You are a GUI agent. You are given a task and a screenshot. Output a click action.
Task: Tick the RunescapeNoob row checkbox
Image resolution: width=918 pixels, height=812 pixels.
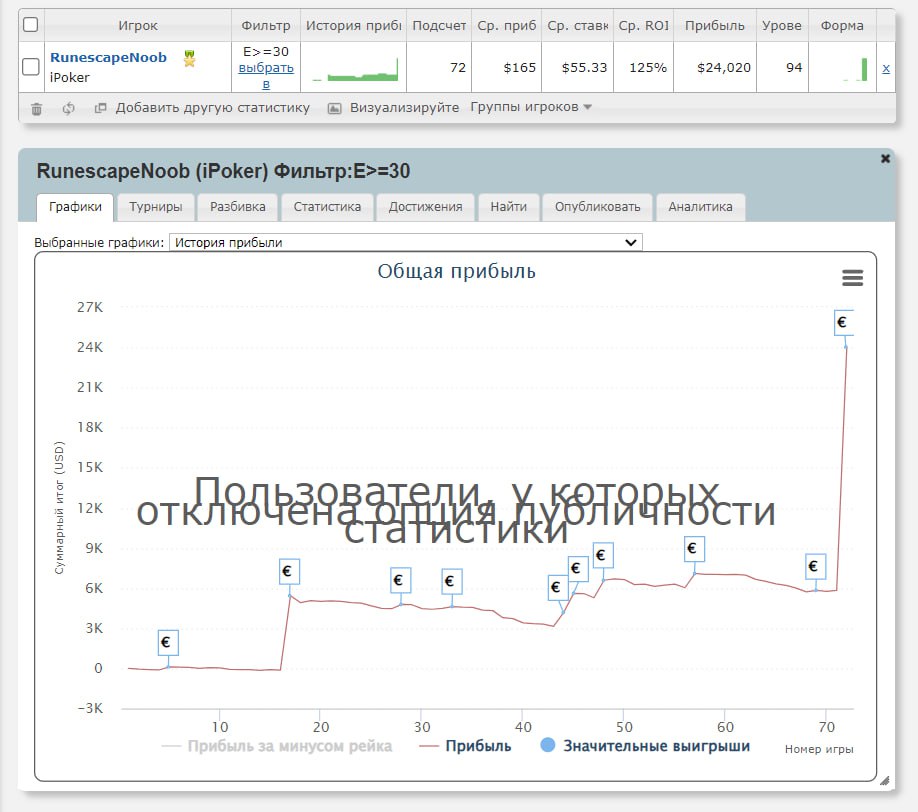click(x=31, y=67)
